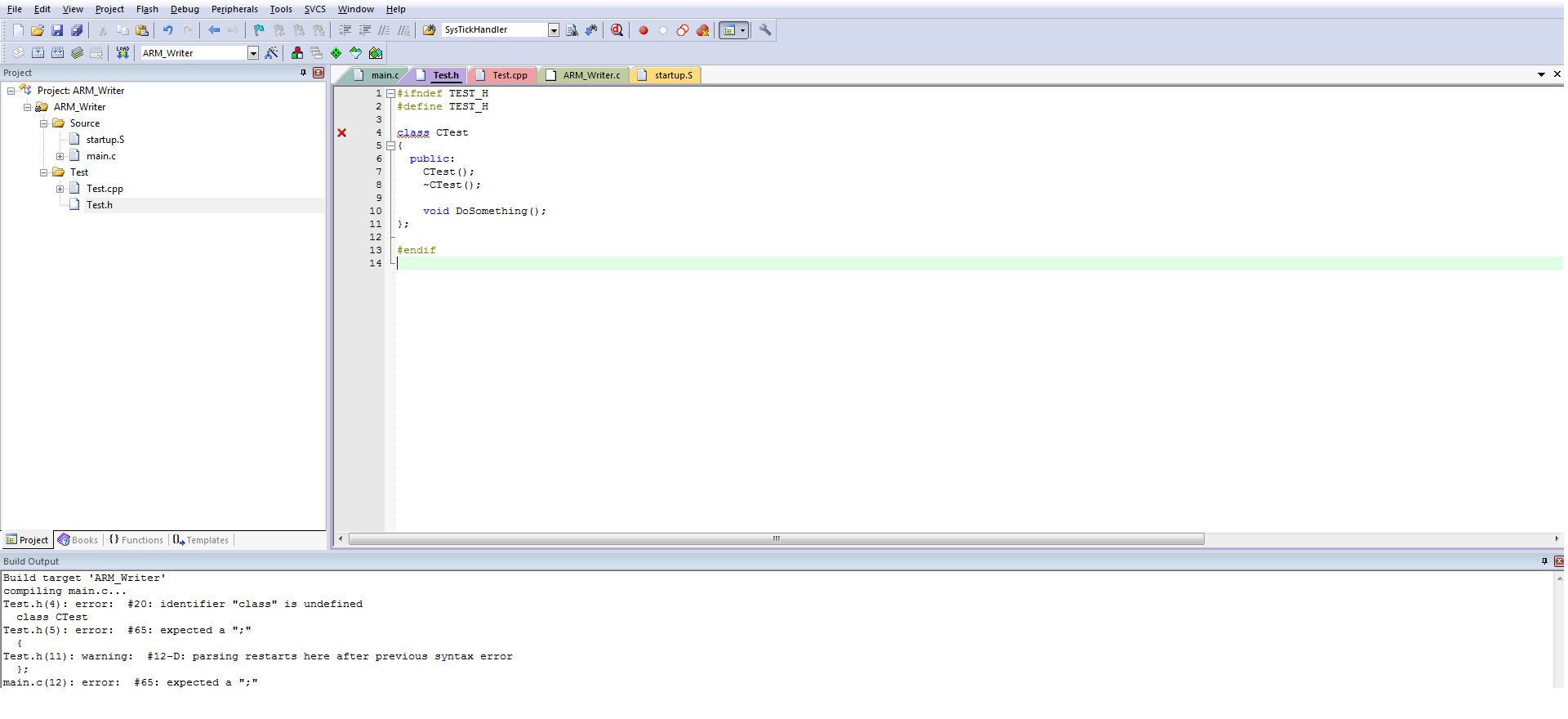Open the SysTickHandler search dropdown
Screen dimensions: 1568x719
[x=554, y=30]
